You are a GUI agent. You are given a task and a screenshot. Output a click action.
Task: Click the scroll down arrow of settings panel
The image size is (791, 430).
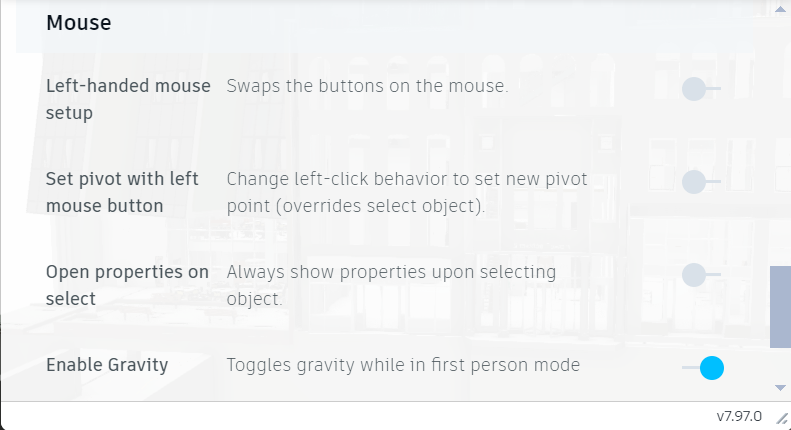(780, 387)
